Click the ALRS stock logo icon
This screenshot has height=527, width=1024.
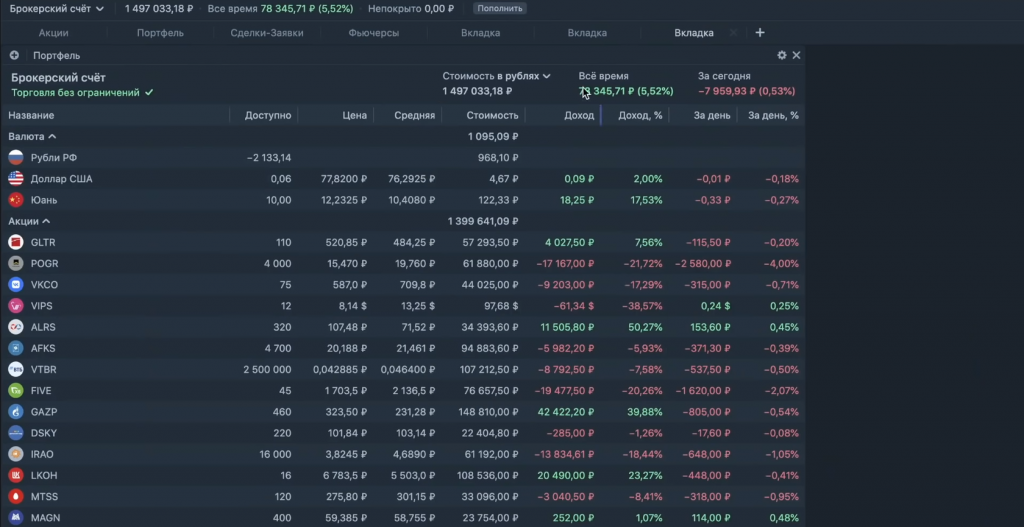(x=16, y=327)
